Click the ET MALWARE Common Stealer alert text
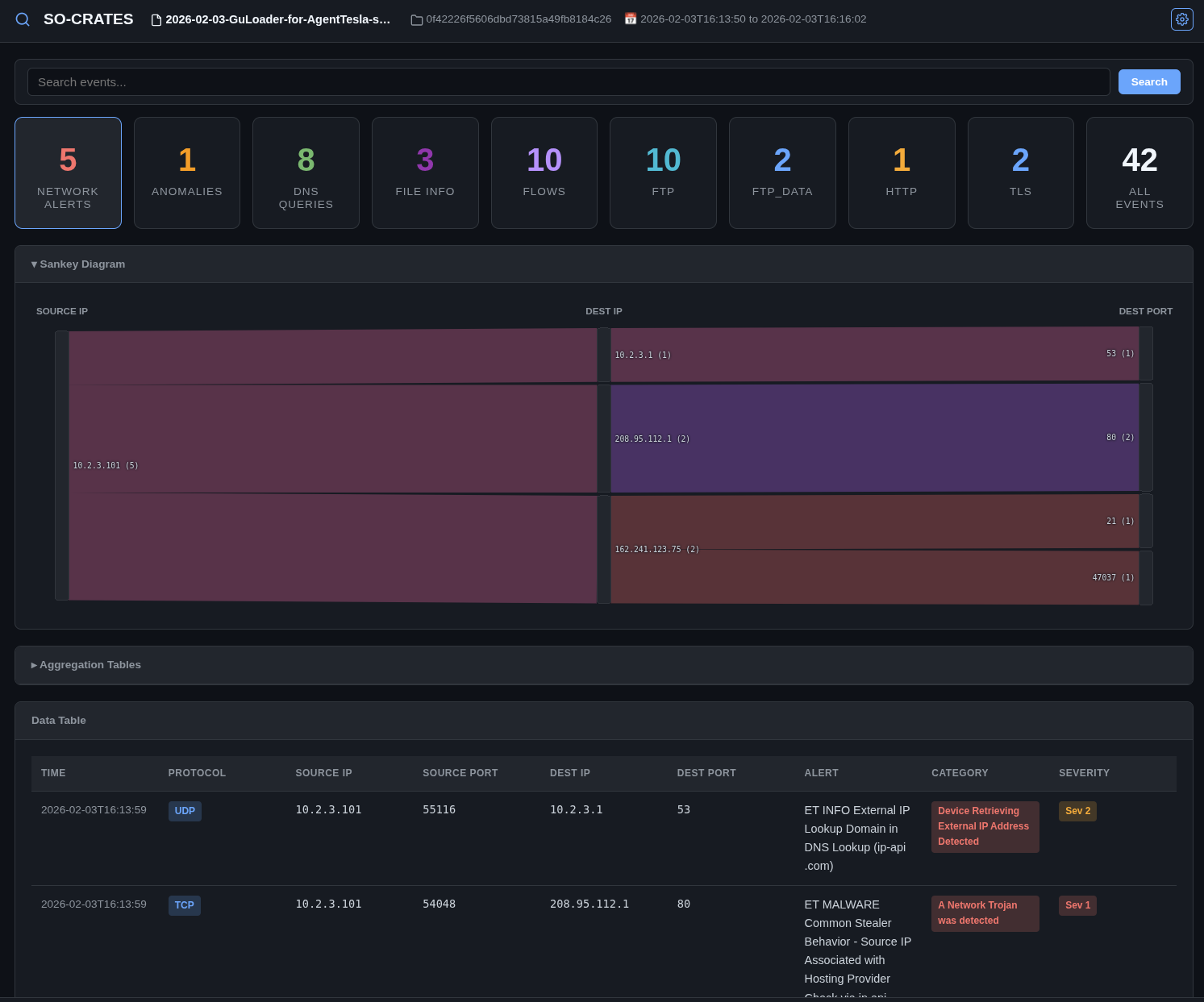This screenshot has width=1204, height=1002. [857, 946]
